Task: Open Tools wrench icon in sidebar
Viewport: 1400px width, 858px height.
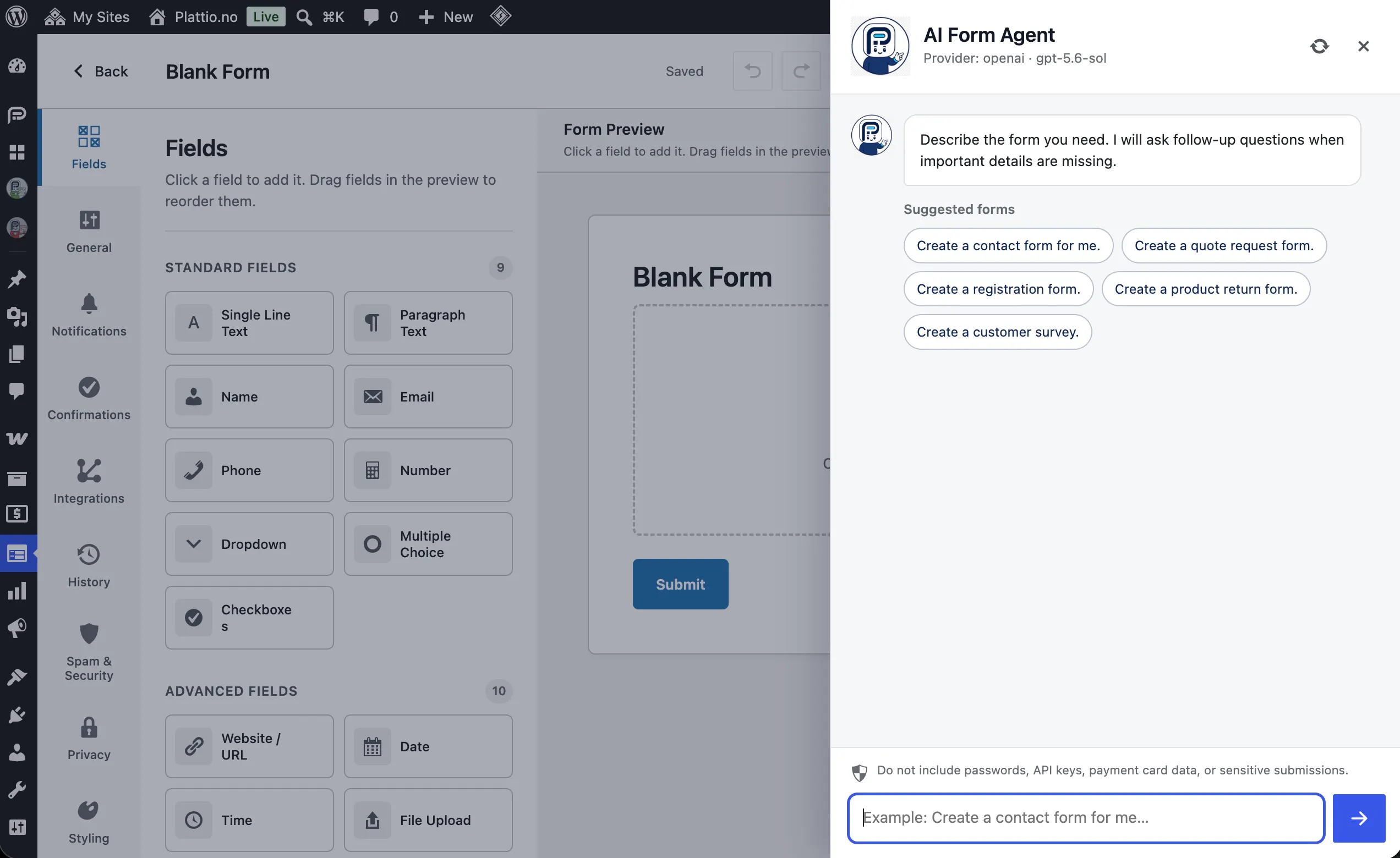Action: [17, 790]
